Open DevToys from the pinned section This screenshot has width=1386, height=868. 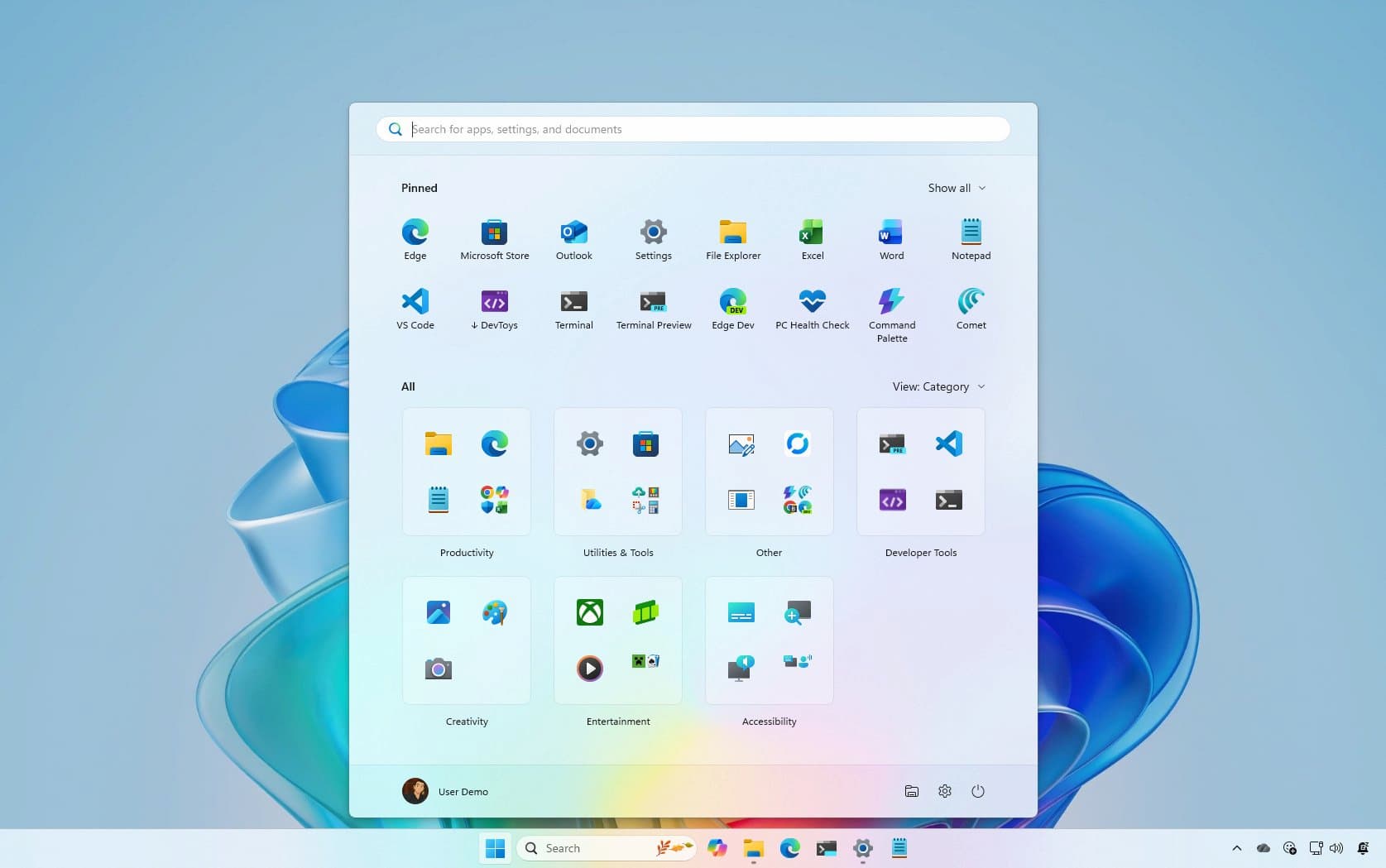(x=494, y=308)
